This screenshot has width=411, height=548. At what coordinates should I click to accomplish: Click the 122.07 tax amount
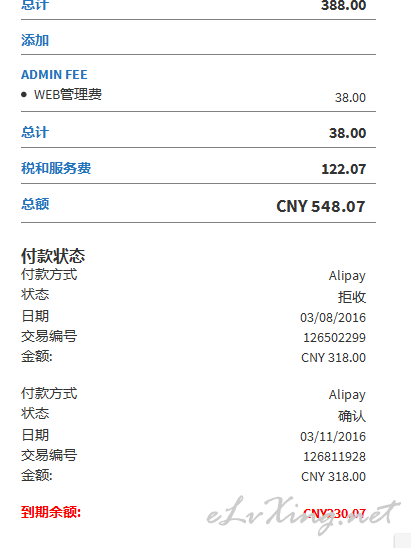pyautogui.click(x=344, y=169)
